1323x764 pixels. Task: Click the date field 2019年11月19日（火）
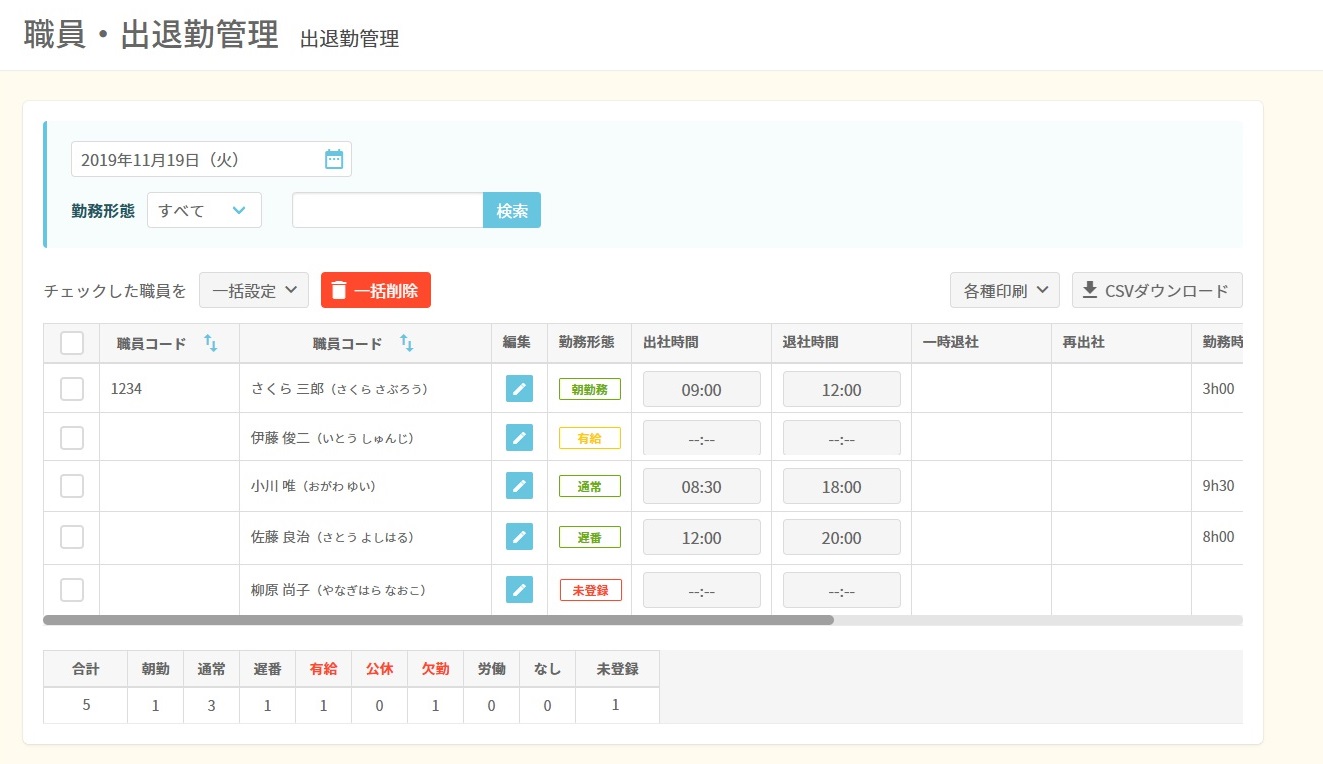click(x=211, y=159)
